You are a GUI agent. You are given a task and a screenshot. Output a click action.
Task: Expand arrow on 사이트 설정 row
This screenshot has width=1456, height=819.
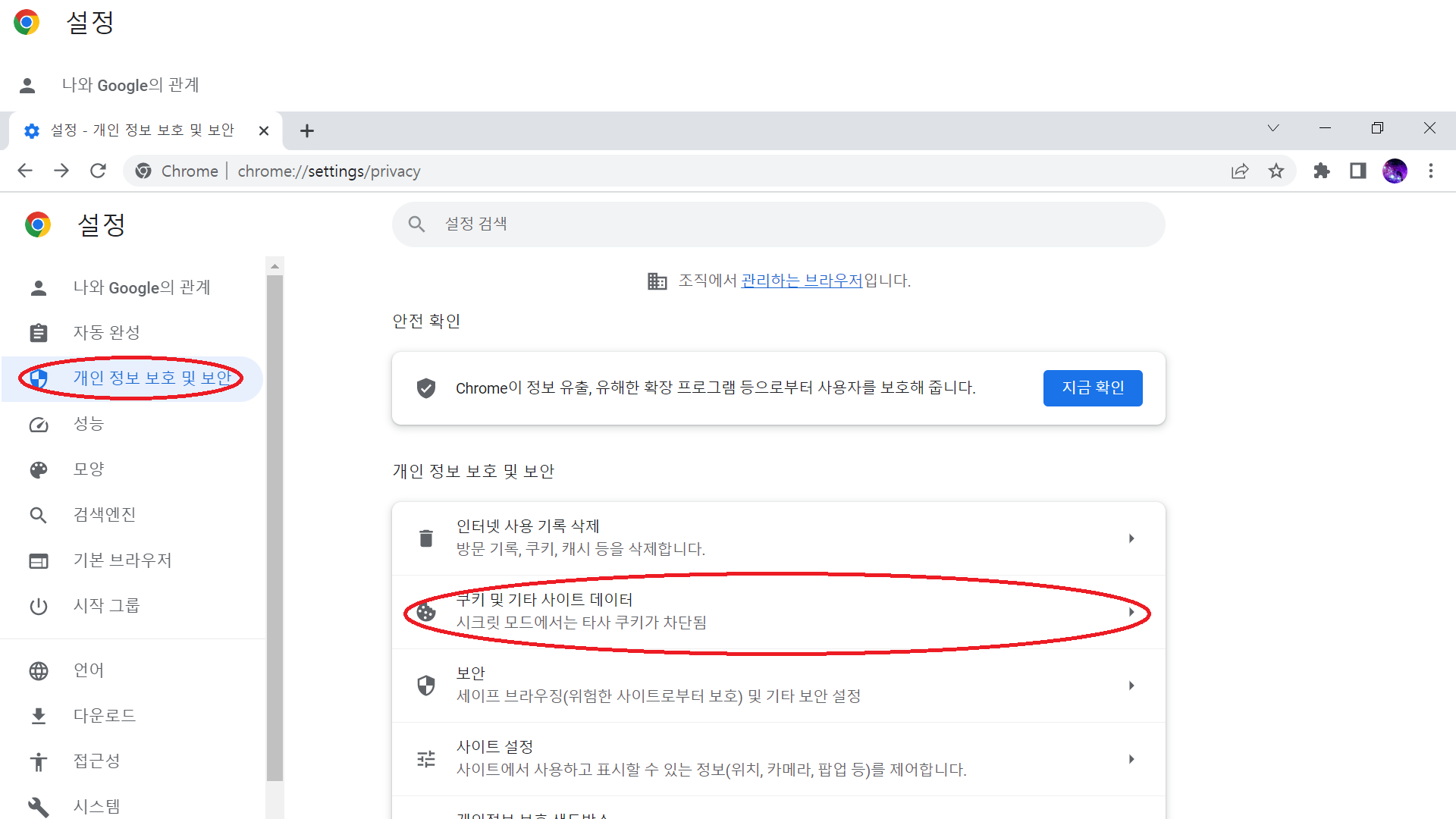1131,759
